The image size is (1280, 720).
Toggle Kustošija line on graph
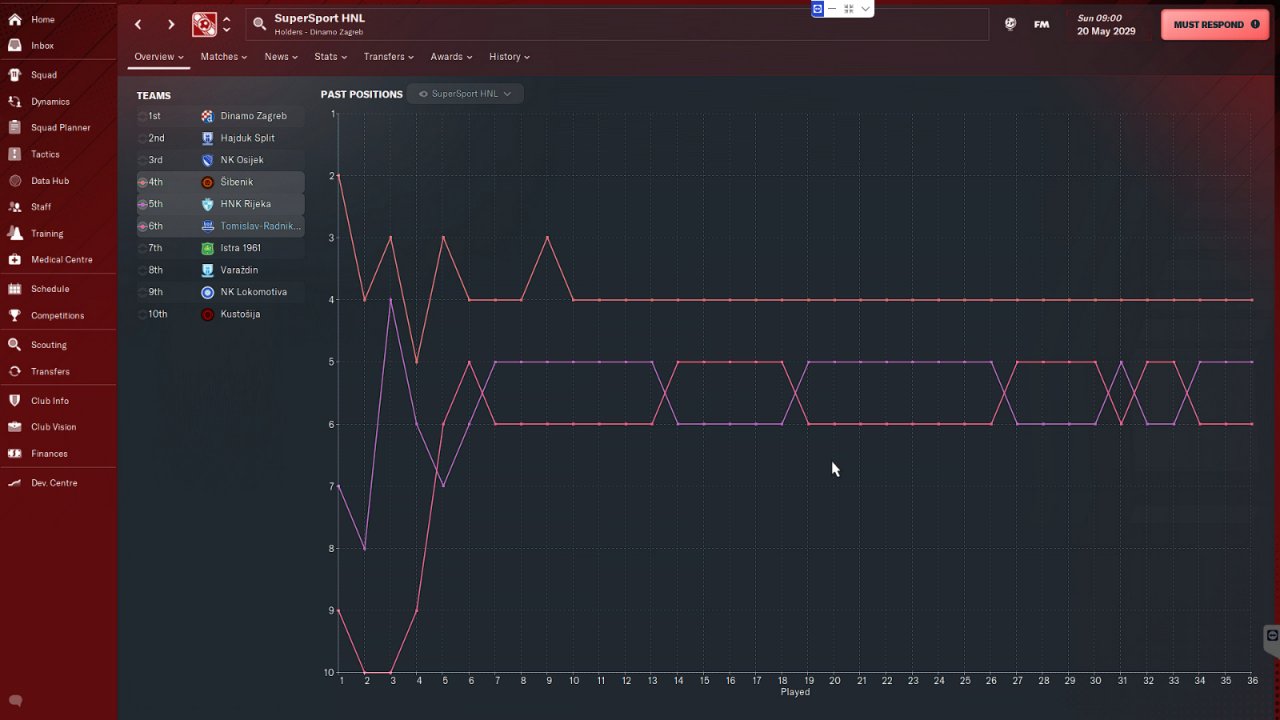click(x=142, y=314)
